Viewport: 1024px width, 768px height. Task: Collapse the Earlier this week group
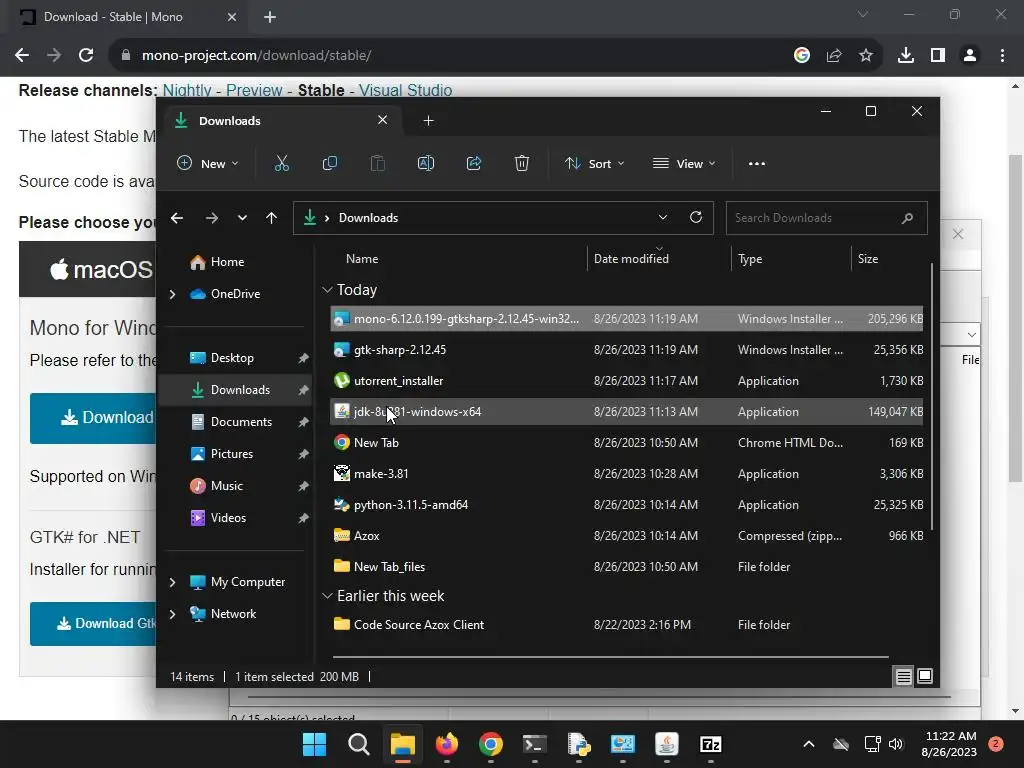(x=327, y=596)
